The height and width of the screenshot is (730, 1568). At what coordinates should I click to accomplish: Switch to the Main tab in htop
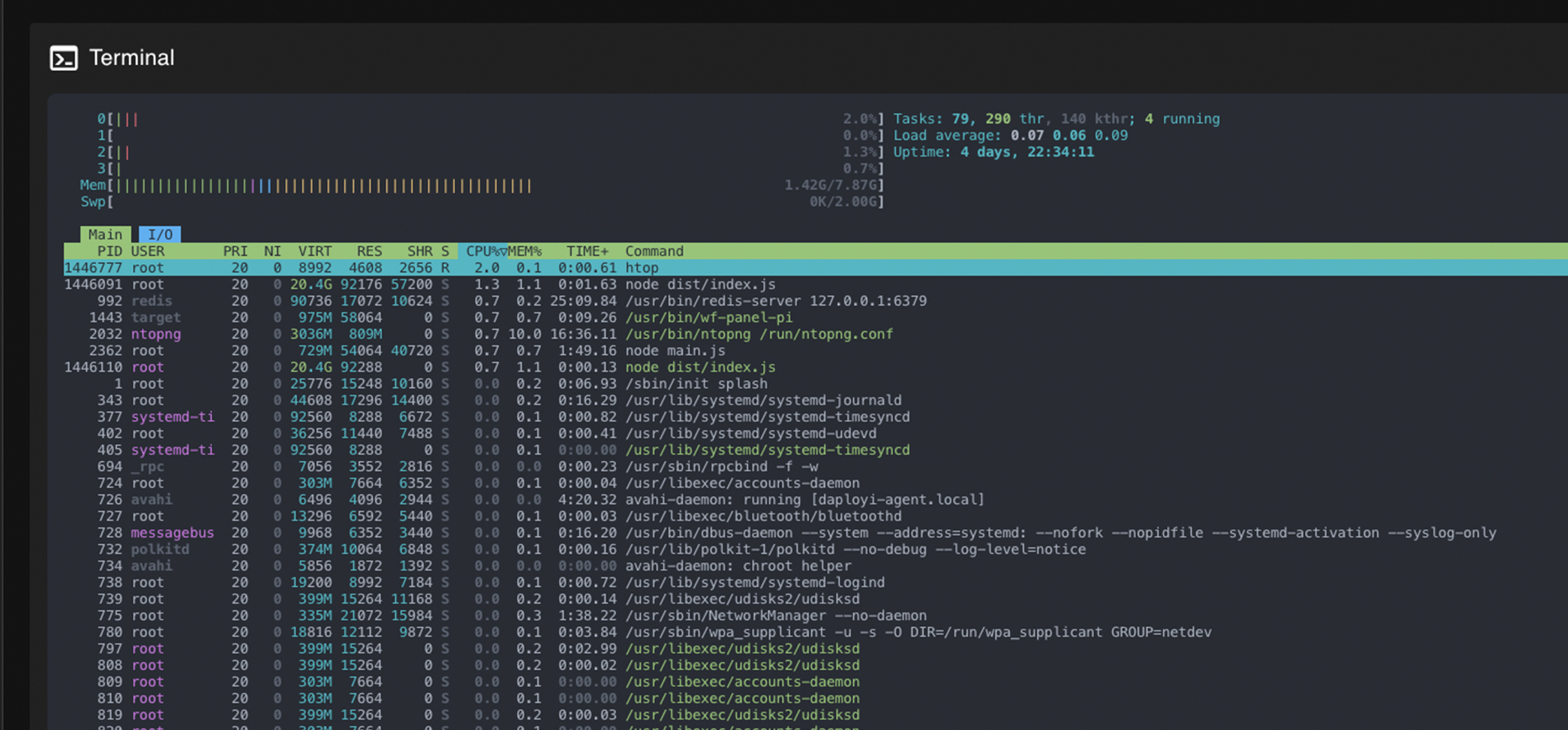coord(105,234)
